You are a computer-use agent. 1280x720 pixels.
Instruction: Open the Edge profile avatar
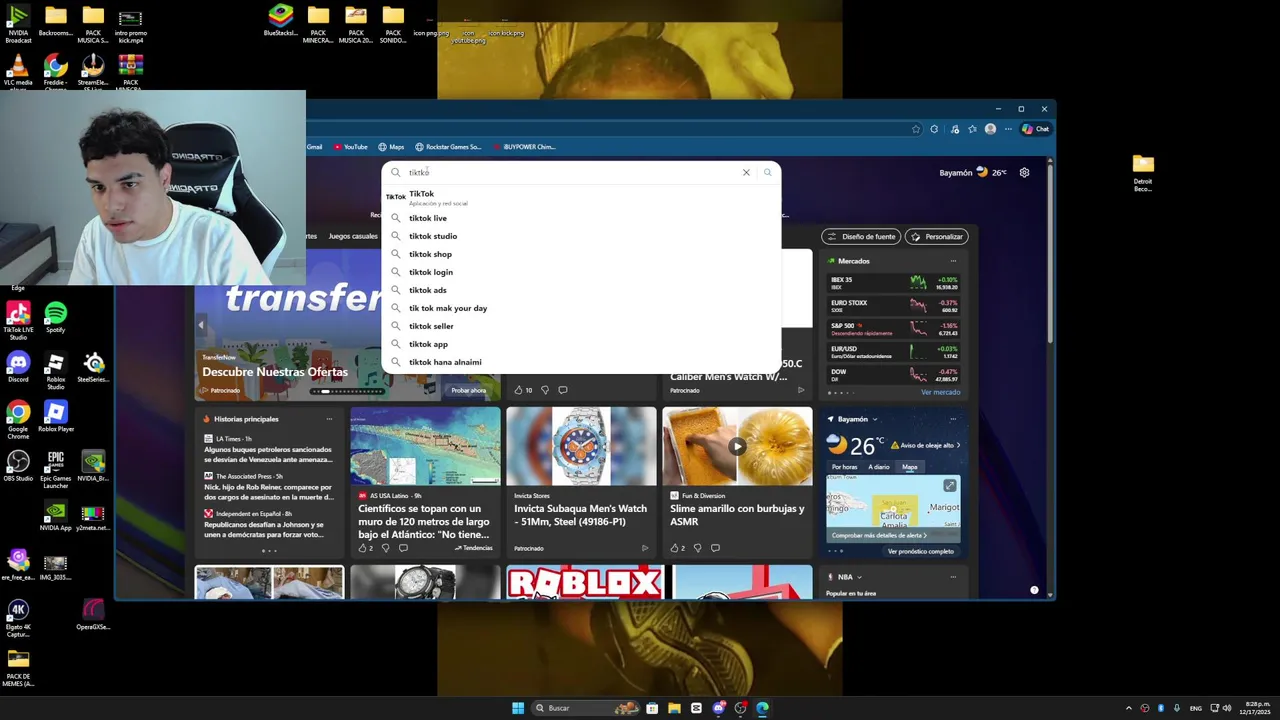point(990,129)
